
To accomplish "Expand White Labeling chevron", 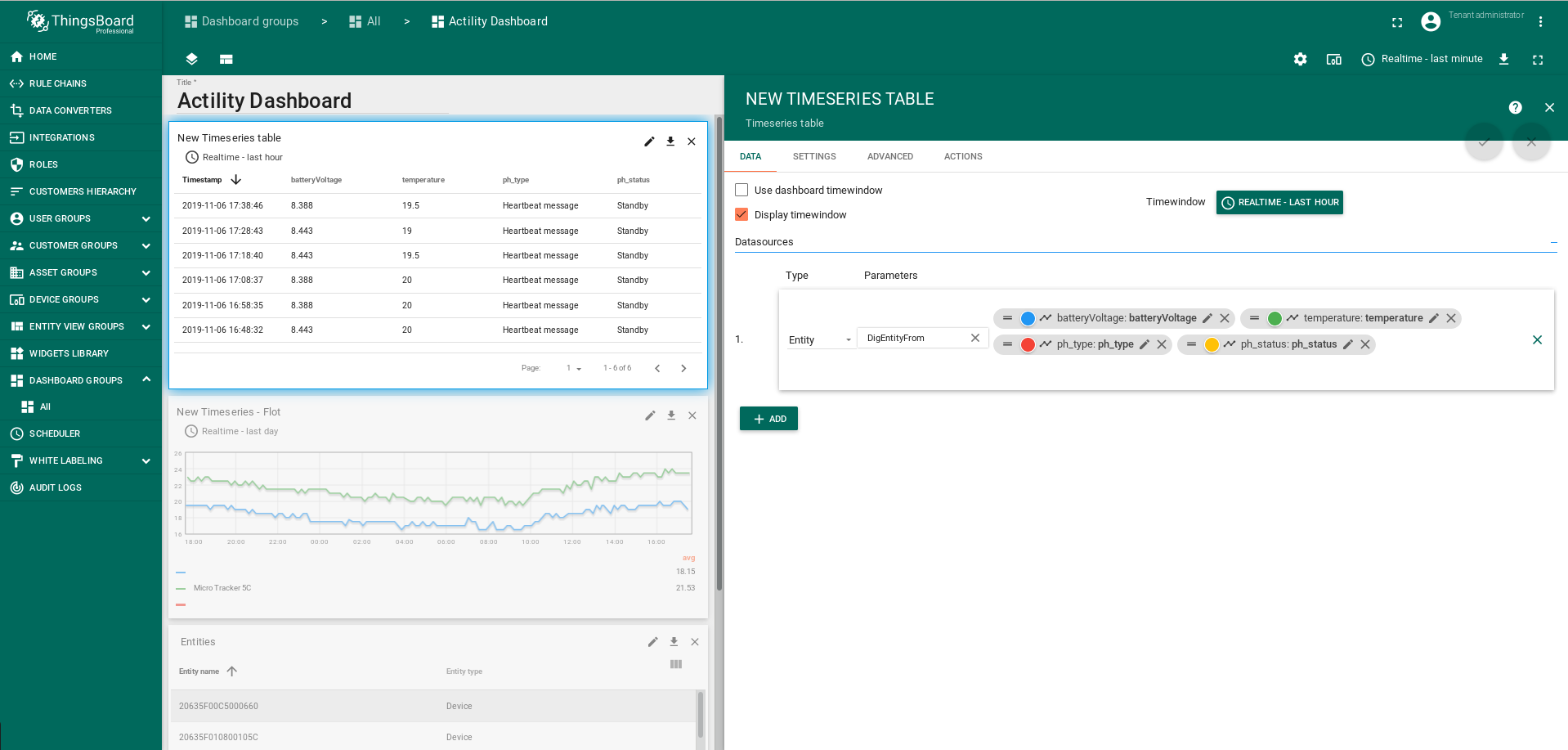I will click(146, 460).
